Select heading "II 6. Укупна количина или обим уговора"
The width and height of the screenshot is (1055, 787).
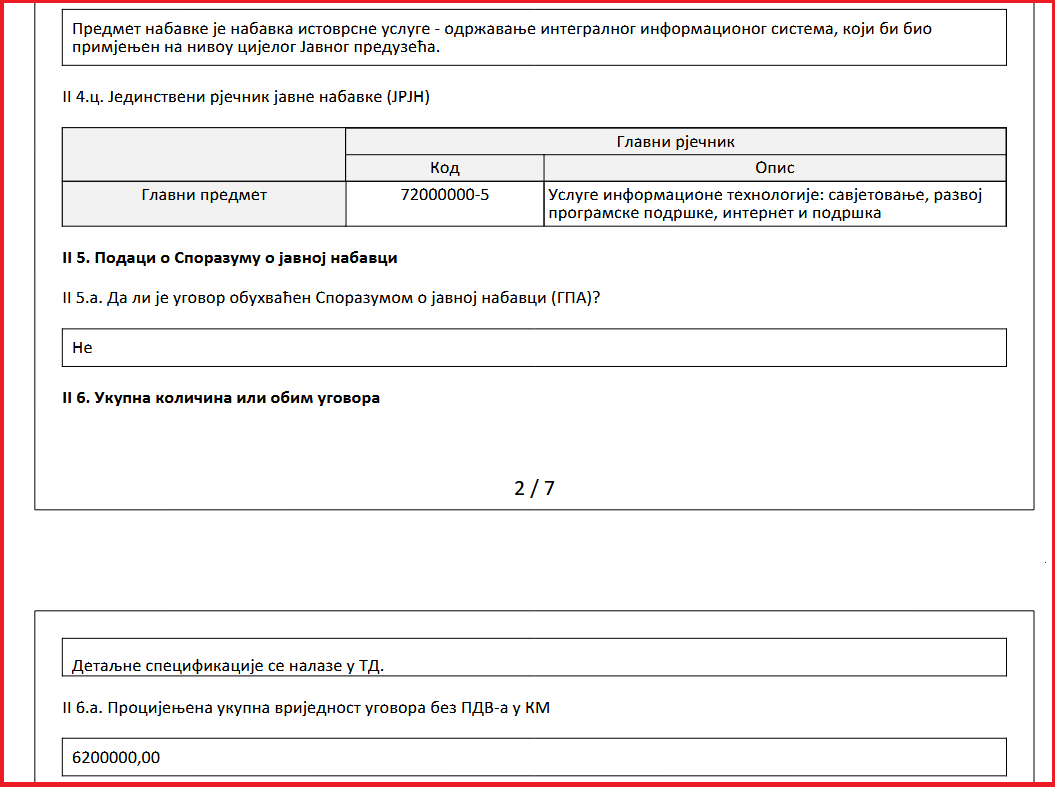(221, 398)
